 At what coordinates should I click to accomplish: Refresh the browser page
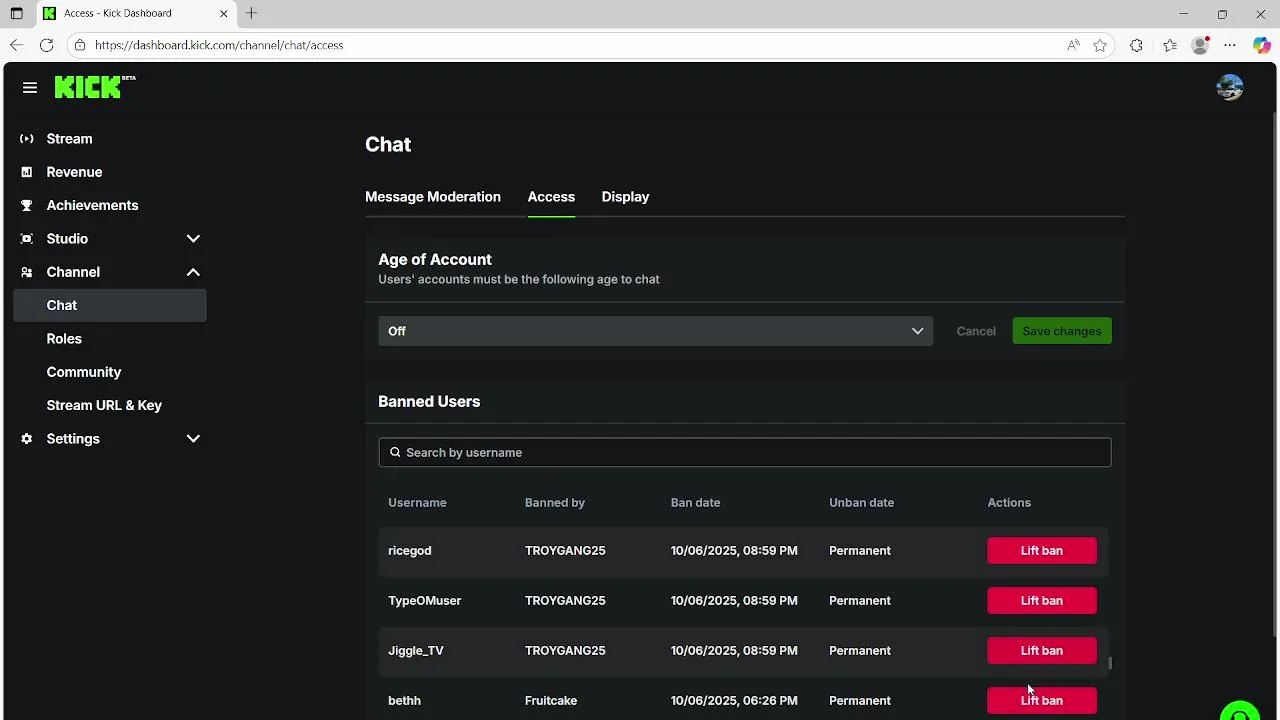[46, 45]
